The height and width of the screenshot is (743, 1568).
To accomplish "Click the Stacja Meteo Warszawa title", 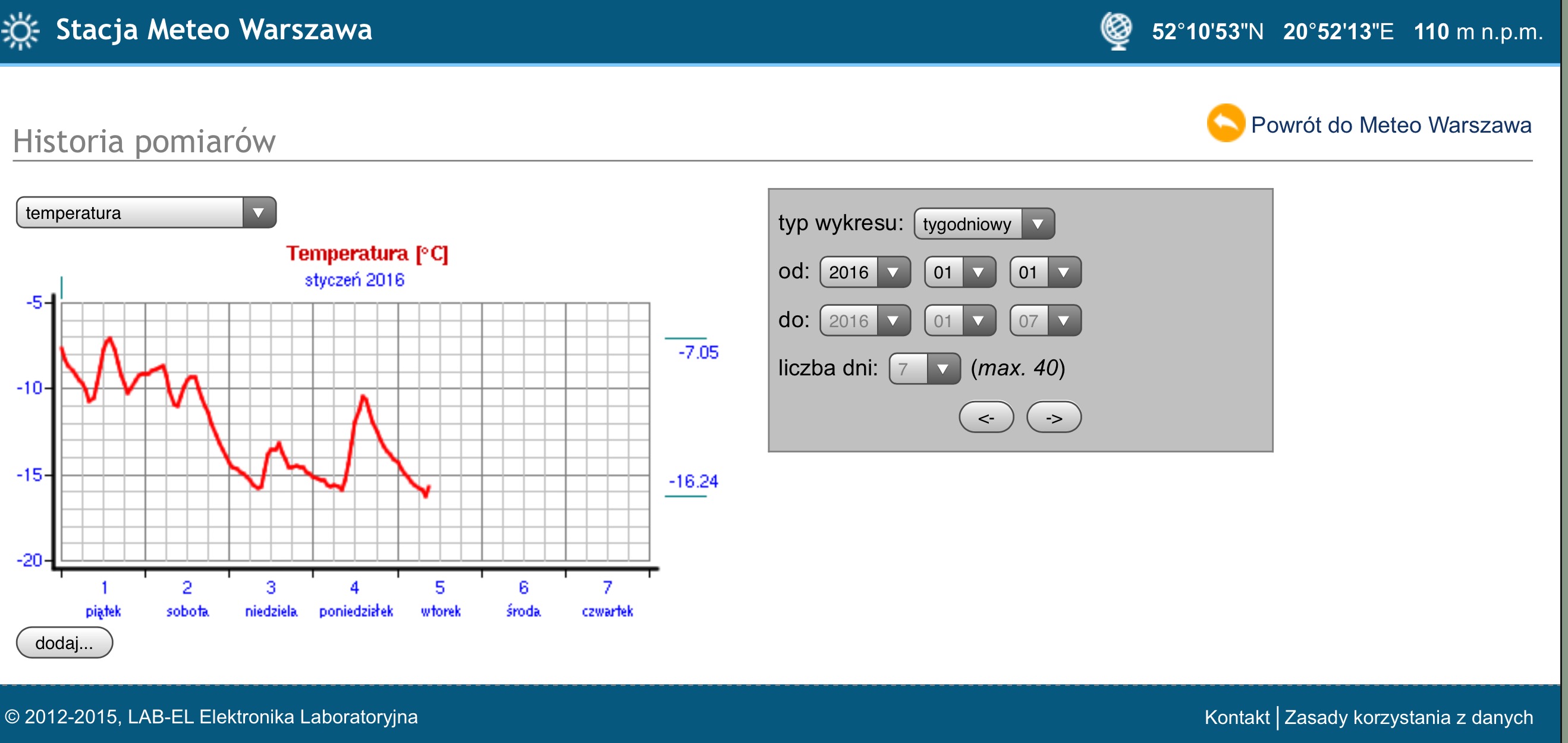I will tap(213, 30).
